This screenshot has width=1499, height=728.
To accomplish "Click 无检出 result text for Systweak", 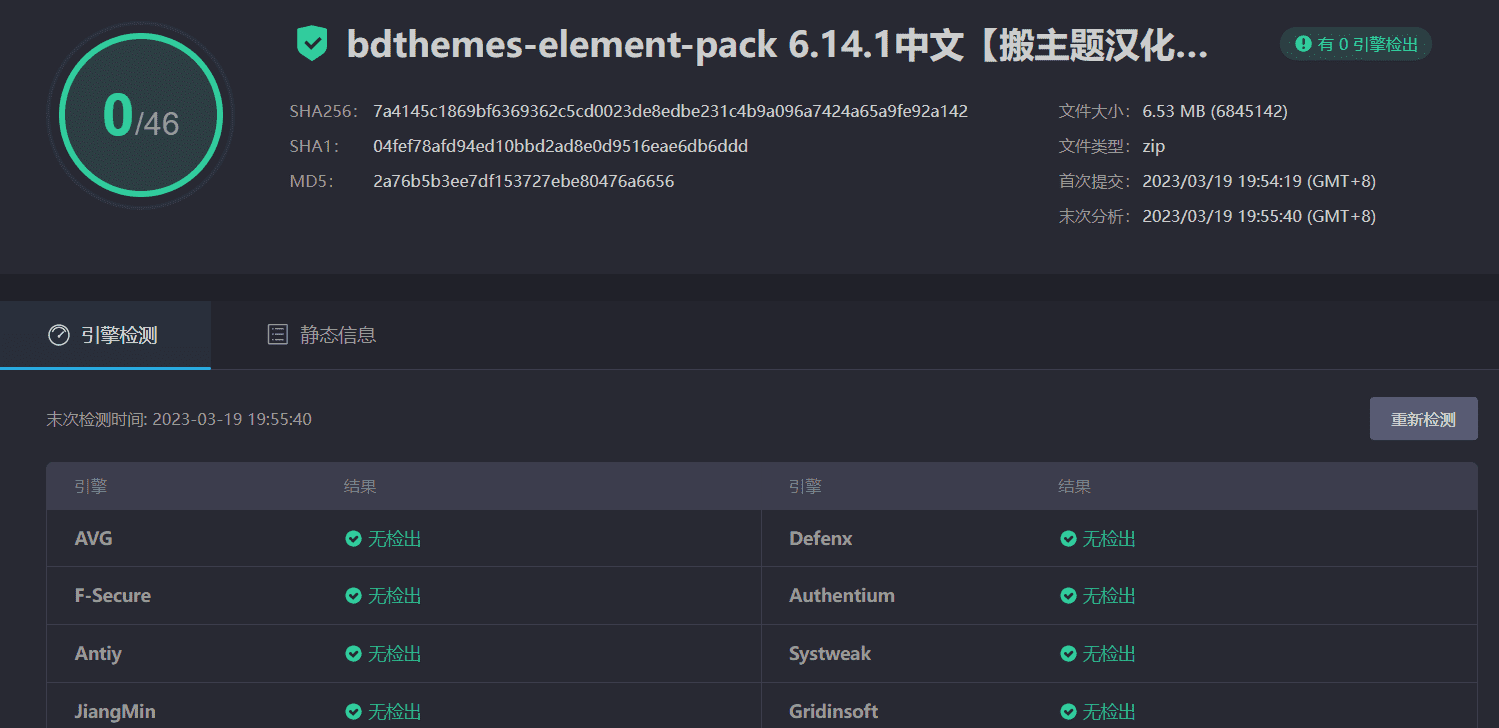I will coord(1109,654).
